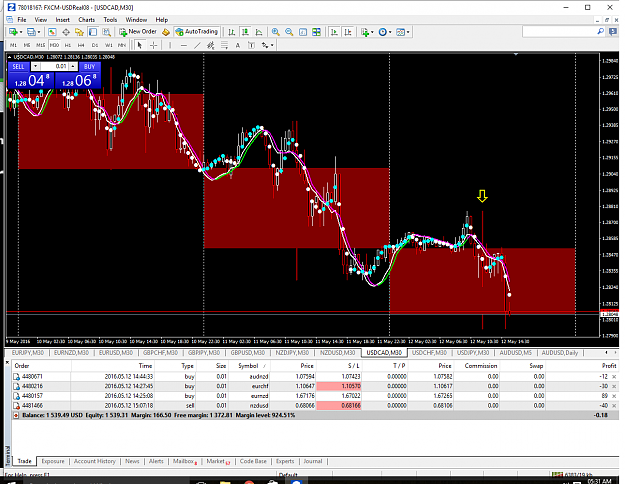Toggle chart Auto Scroll icon
Screen dimensions: 625x484
pos(334,32)
